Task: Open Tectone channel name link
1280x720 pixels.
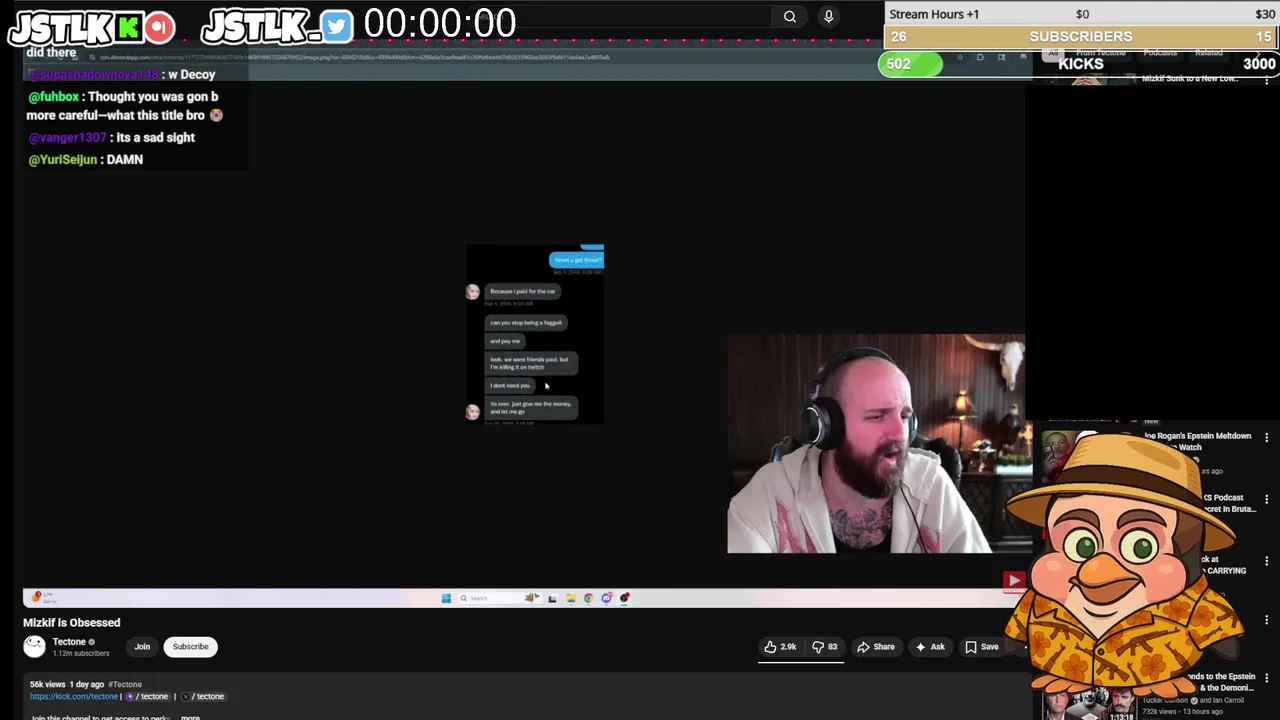Action: coord(69,642)
